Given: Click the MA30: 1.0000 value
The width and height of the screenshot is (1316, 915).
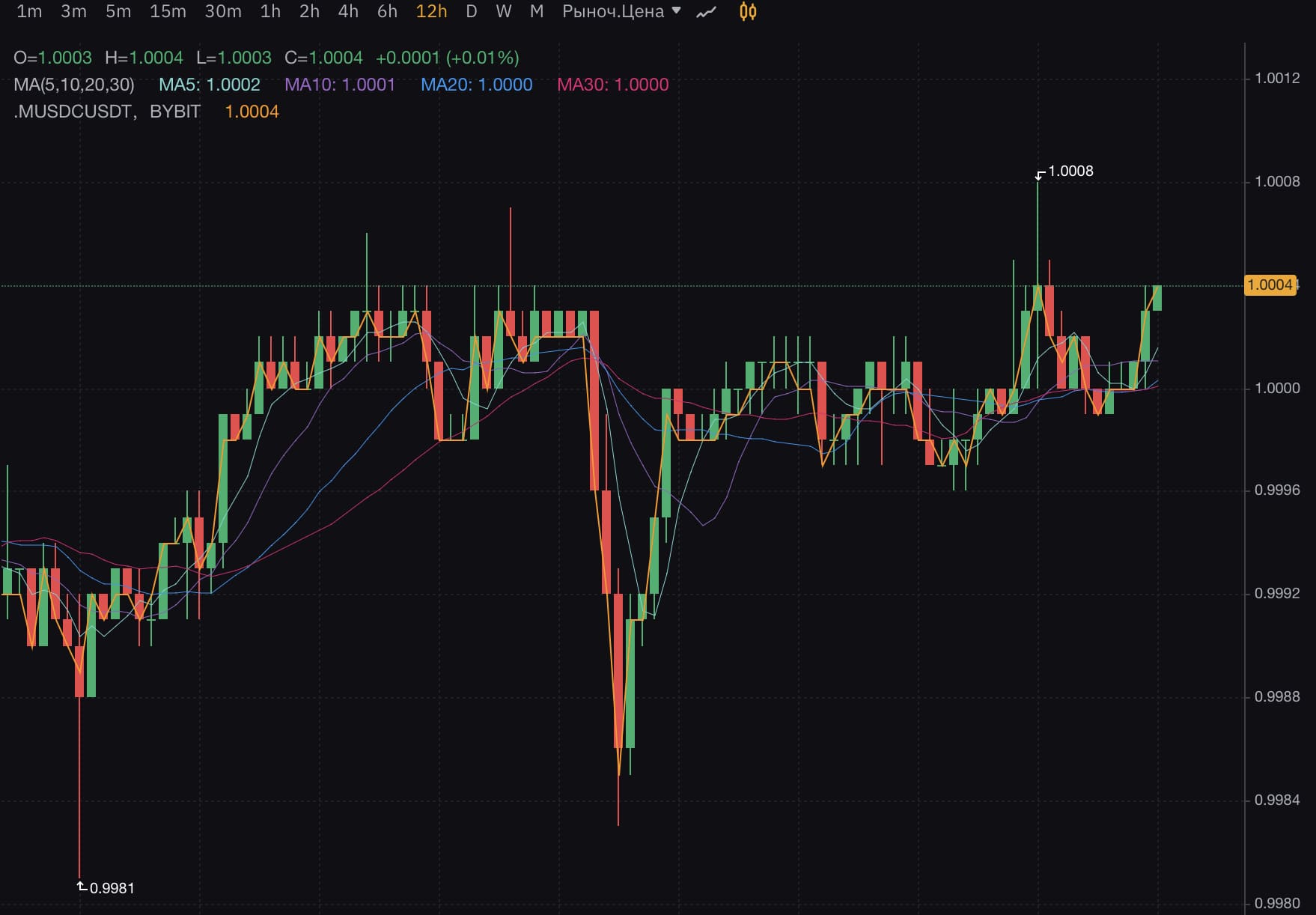Looking at the screenshot, I should click(x=613, y=85).
